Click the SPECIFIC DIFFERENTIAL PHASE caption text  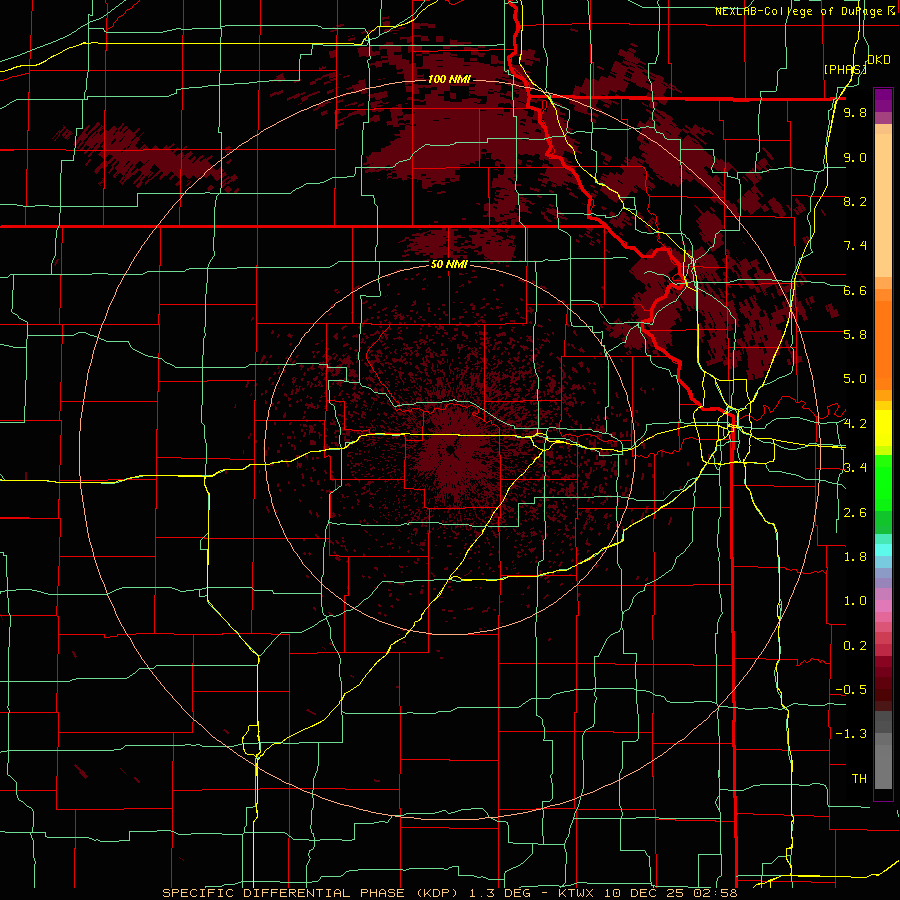[x=283, y=893]
